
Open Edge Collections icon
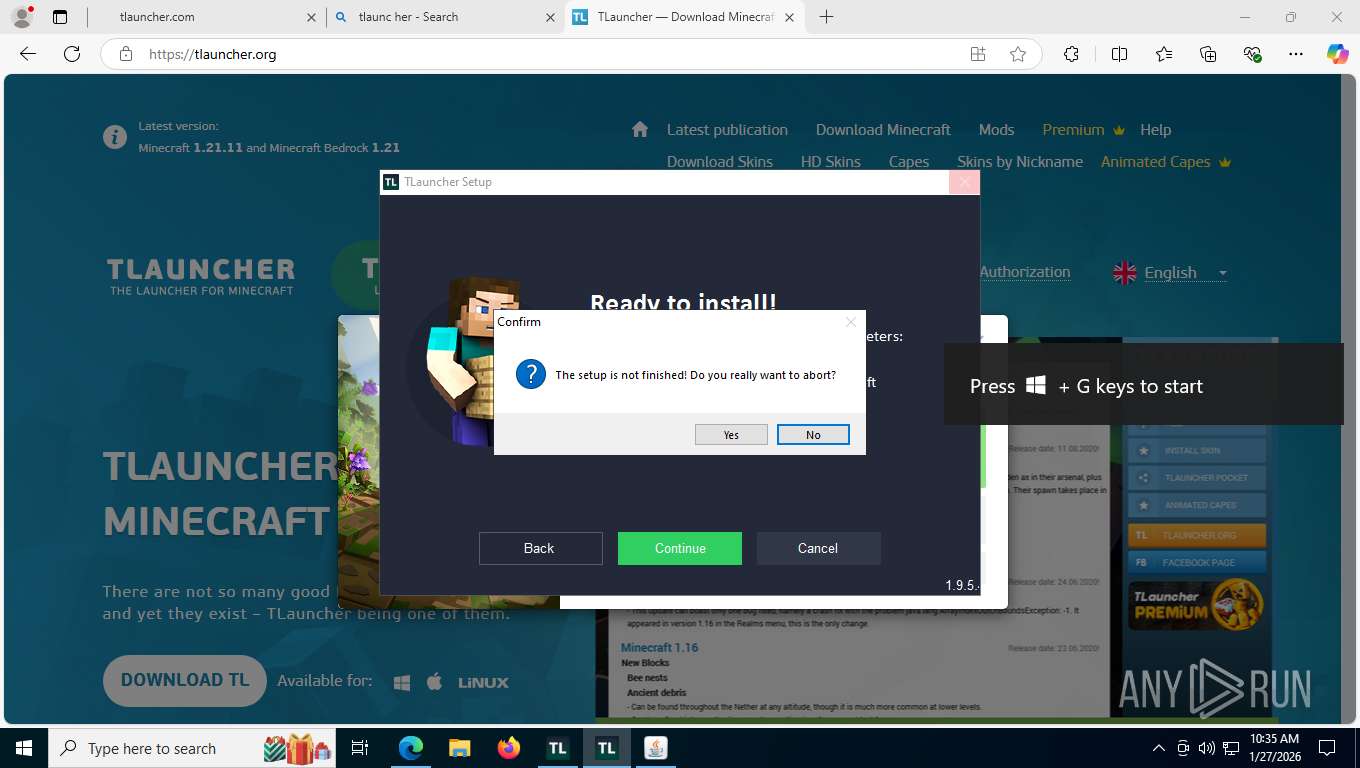pyautogui.click(x=1208, y=54)
